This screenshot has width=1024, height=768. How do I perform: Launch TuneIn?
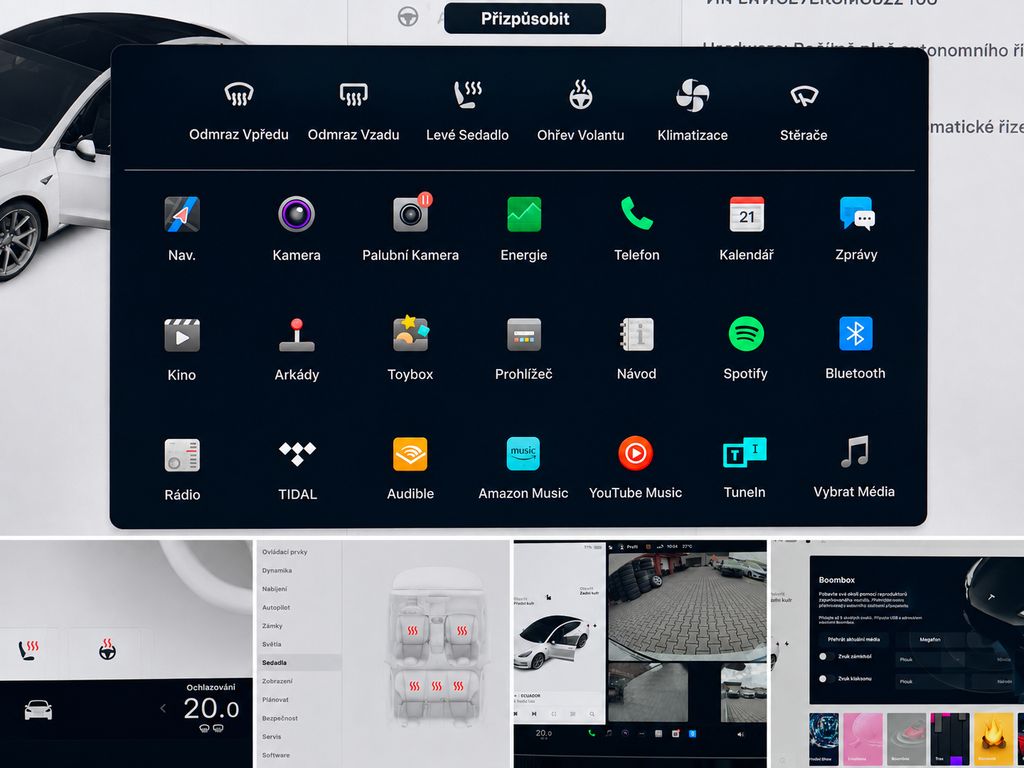pyautogui.click(x=744, y=468)
